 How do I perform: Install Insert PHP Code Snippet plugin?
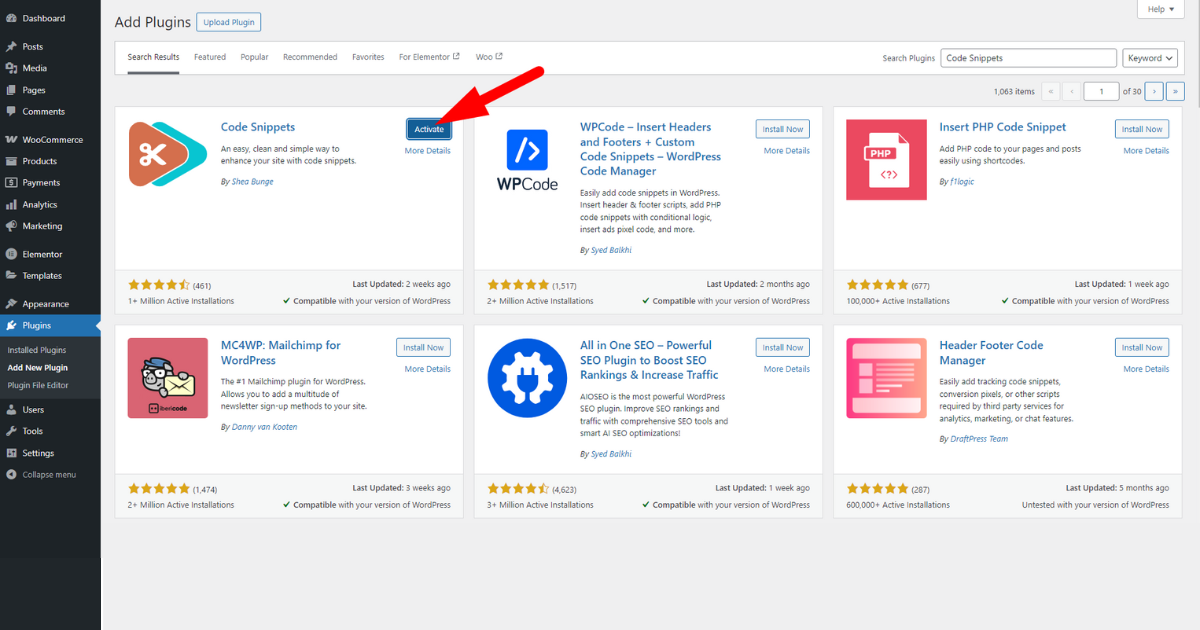(x=1142, y=129)
